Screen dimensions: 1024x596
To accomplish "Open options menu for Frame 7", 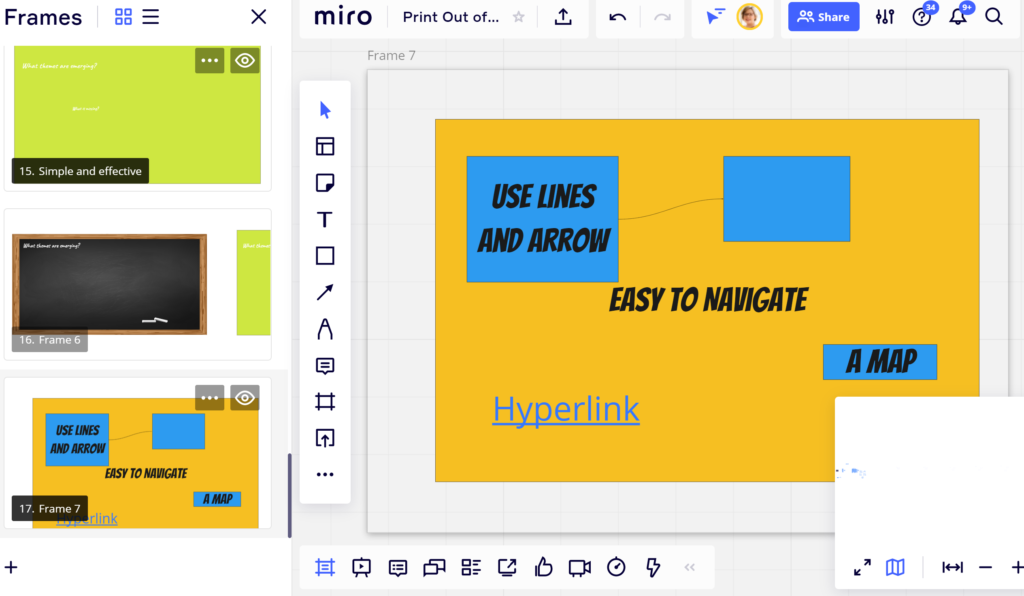I will [210, 398].
